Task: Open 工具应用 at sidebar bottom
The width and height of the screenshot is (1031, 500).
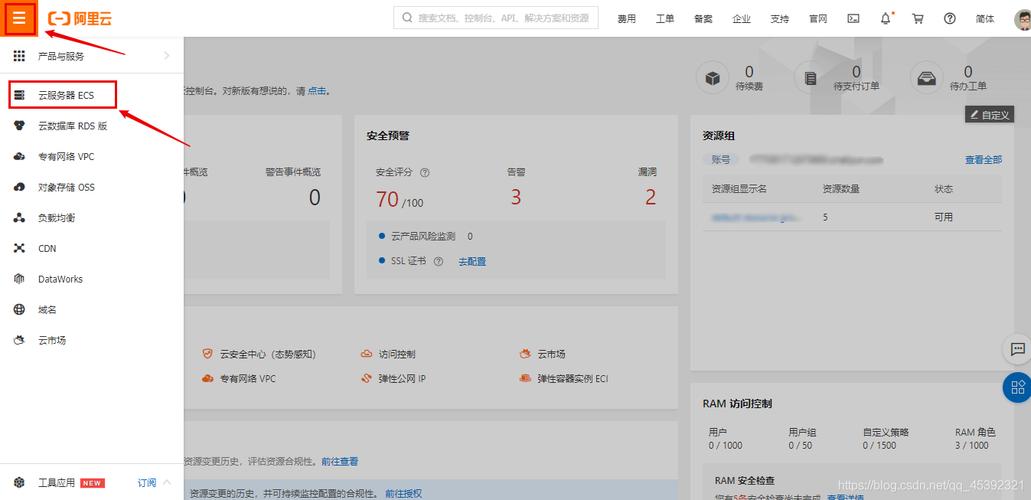Action: click(x=56, y=482)
